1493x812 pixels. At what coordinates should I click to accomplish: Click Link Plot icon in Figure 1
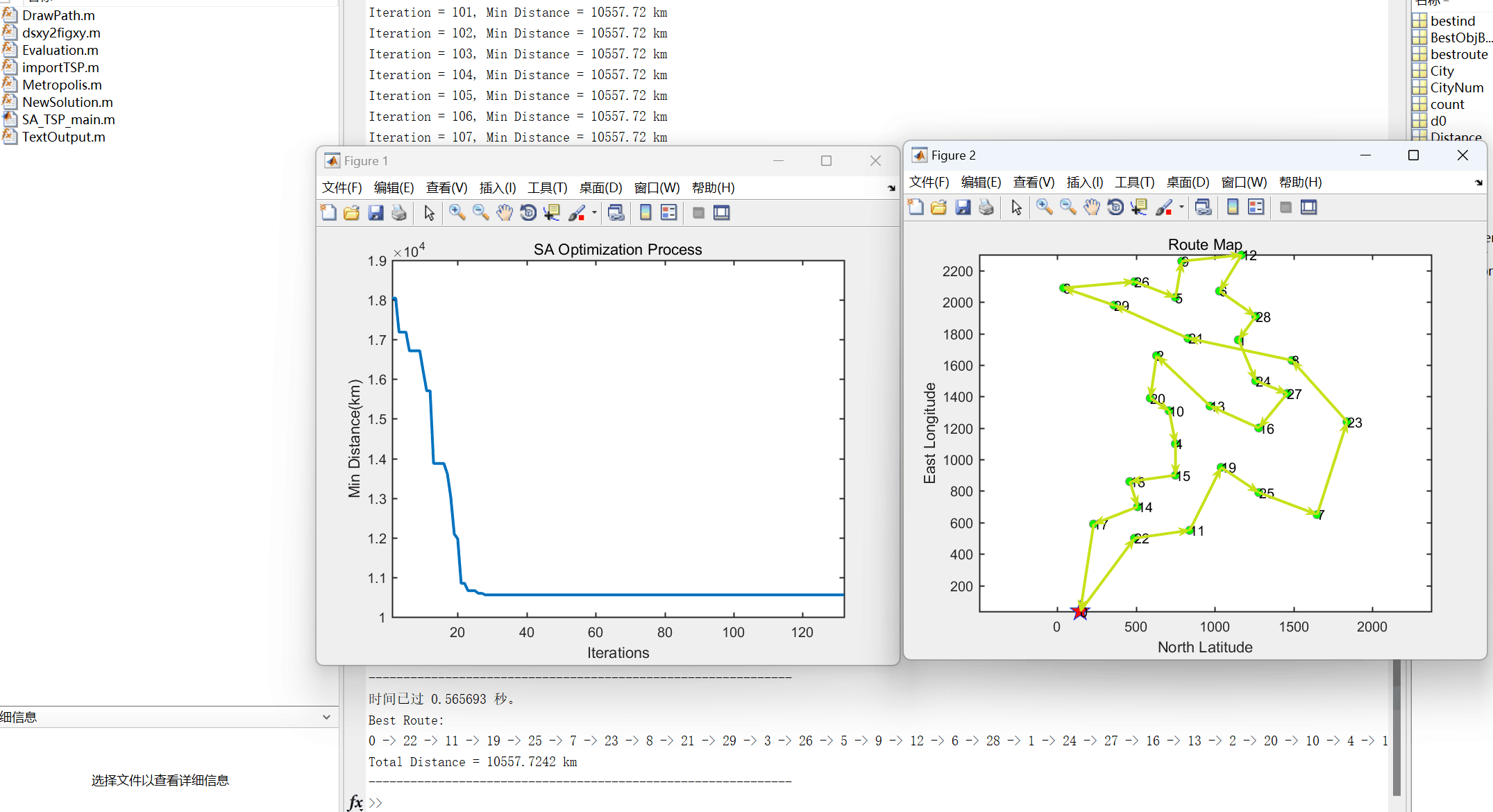616,213
